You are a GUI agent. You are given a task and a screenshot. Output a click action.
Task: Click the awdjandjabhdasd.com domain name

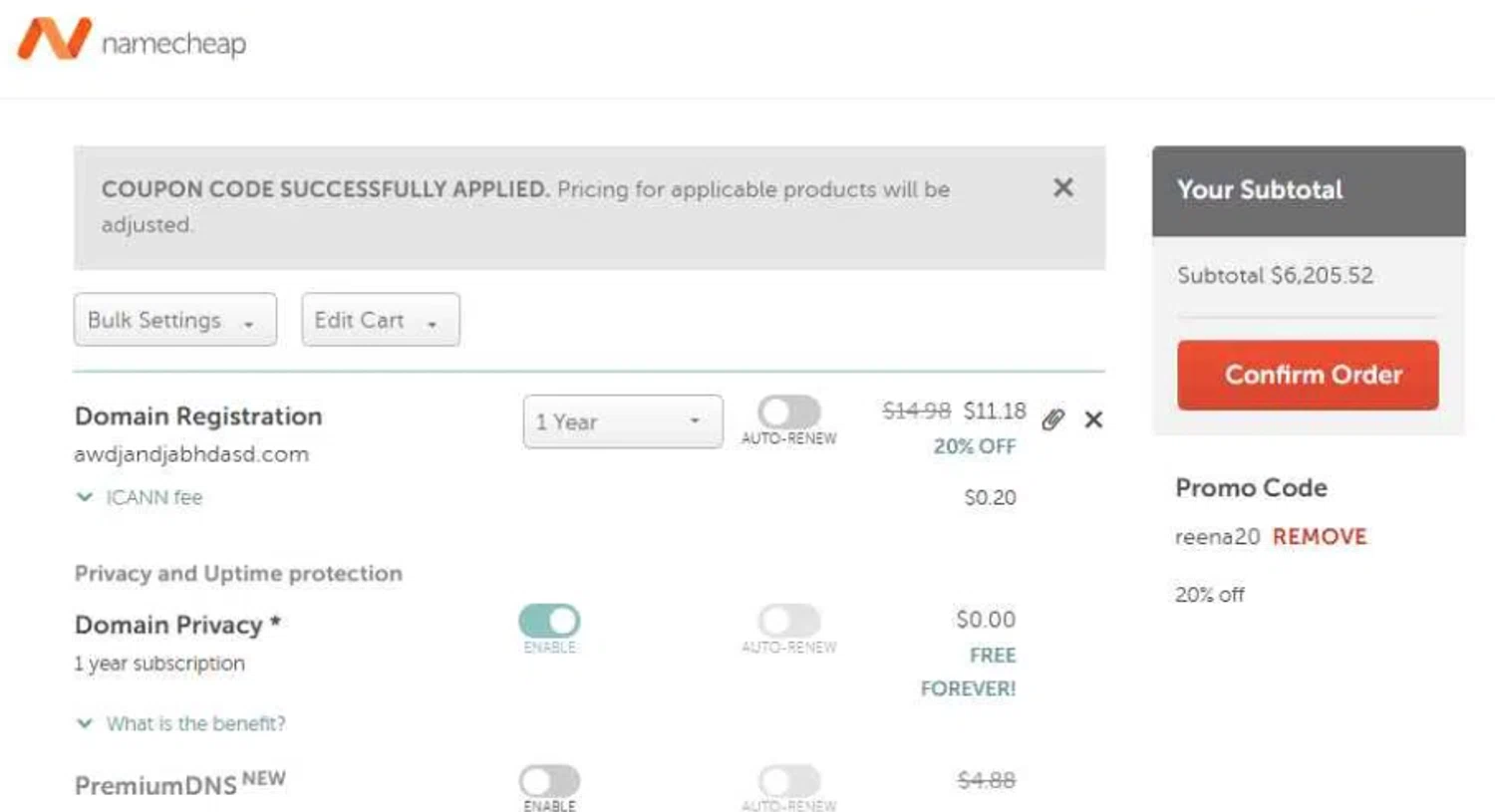click(x=191, y=454)
